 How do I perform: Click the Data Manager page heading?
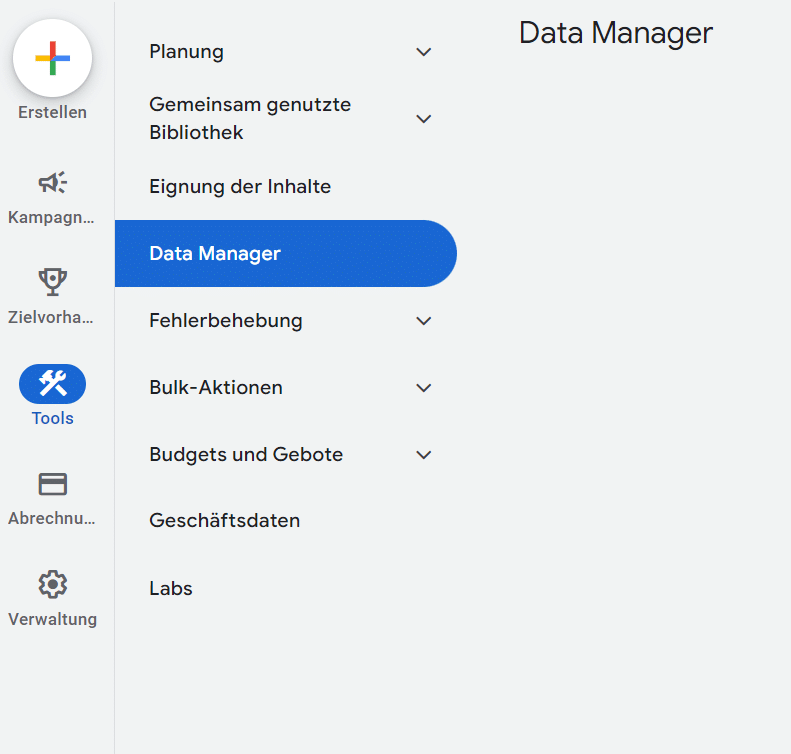point(616,33)
